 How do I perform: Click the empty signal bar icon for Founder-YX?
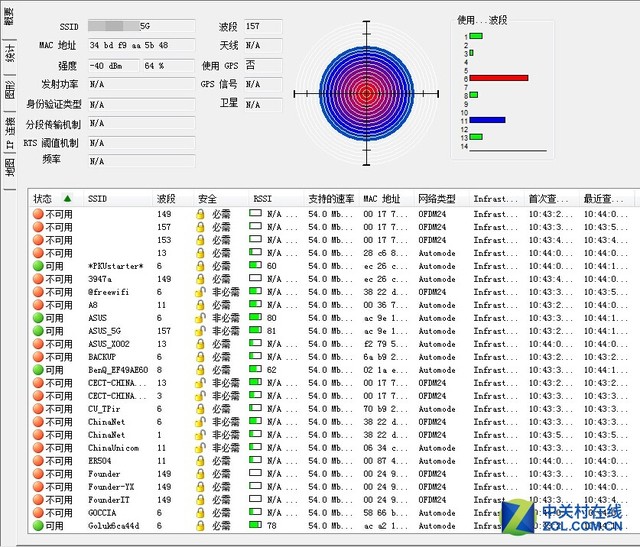pyautogui.click(x=256, y=486)
